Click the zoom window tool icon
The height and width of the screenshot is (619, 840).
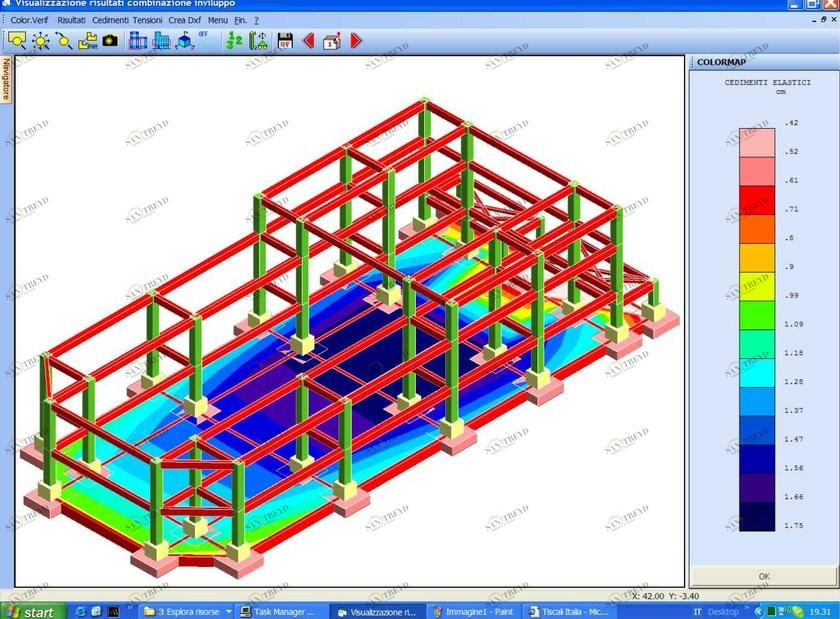tap(17, 40)
